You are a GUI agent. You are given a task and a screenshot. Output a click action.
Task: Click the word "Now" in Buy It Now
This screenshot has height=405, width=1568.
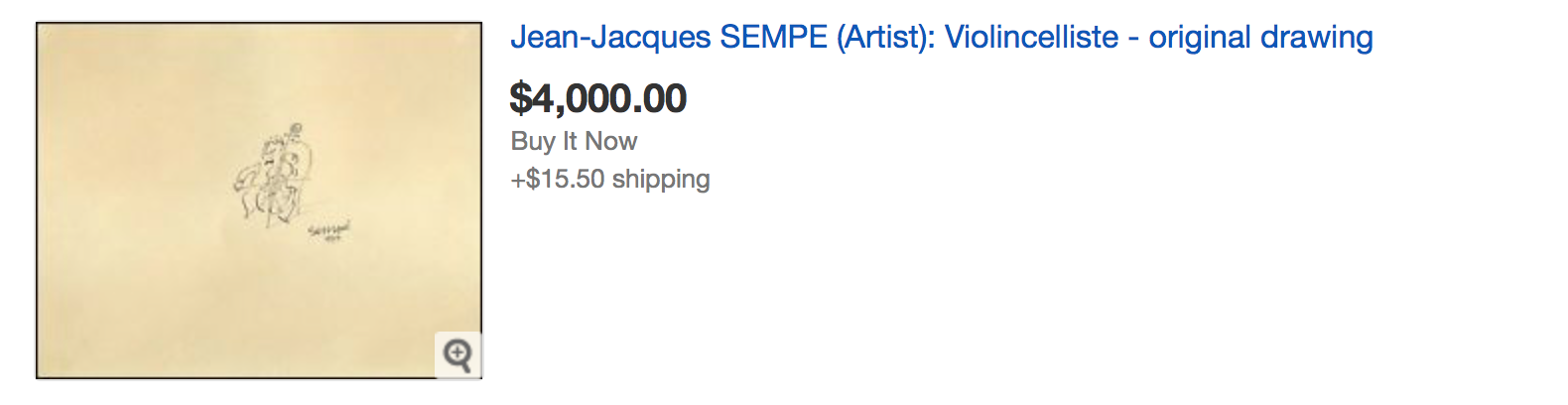click(611, 141)
